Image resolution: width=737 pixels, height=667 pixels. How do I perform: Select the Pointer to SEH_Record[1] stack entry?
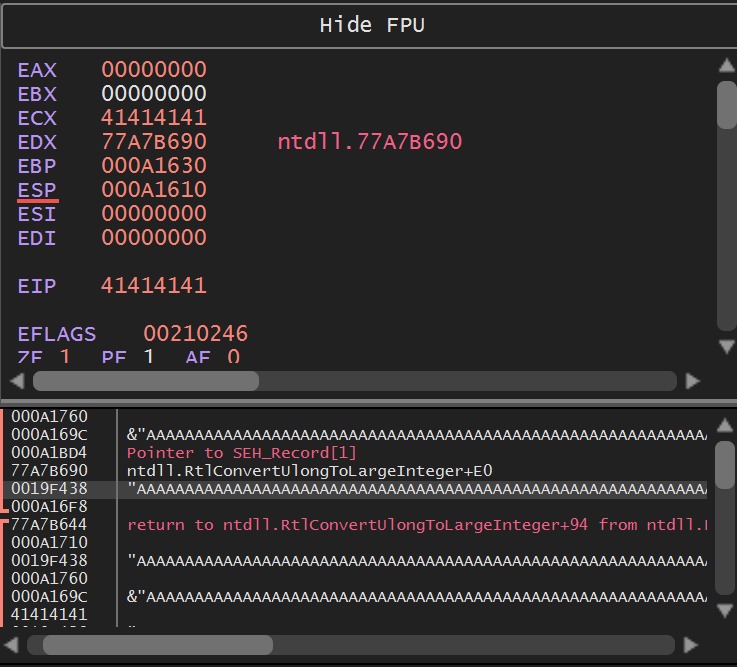[241, 452]
